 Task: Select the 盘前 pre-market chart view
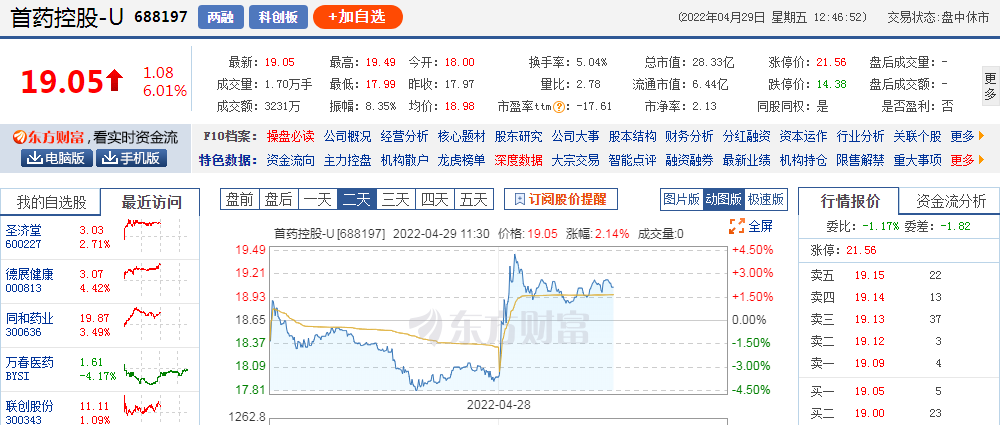[x=239, y=199]
